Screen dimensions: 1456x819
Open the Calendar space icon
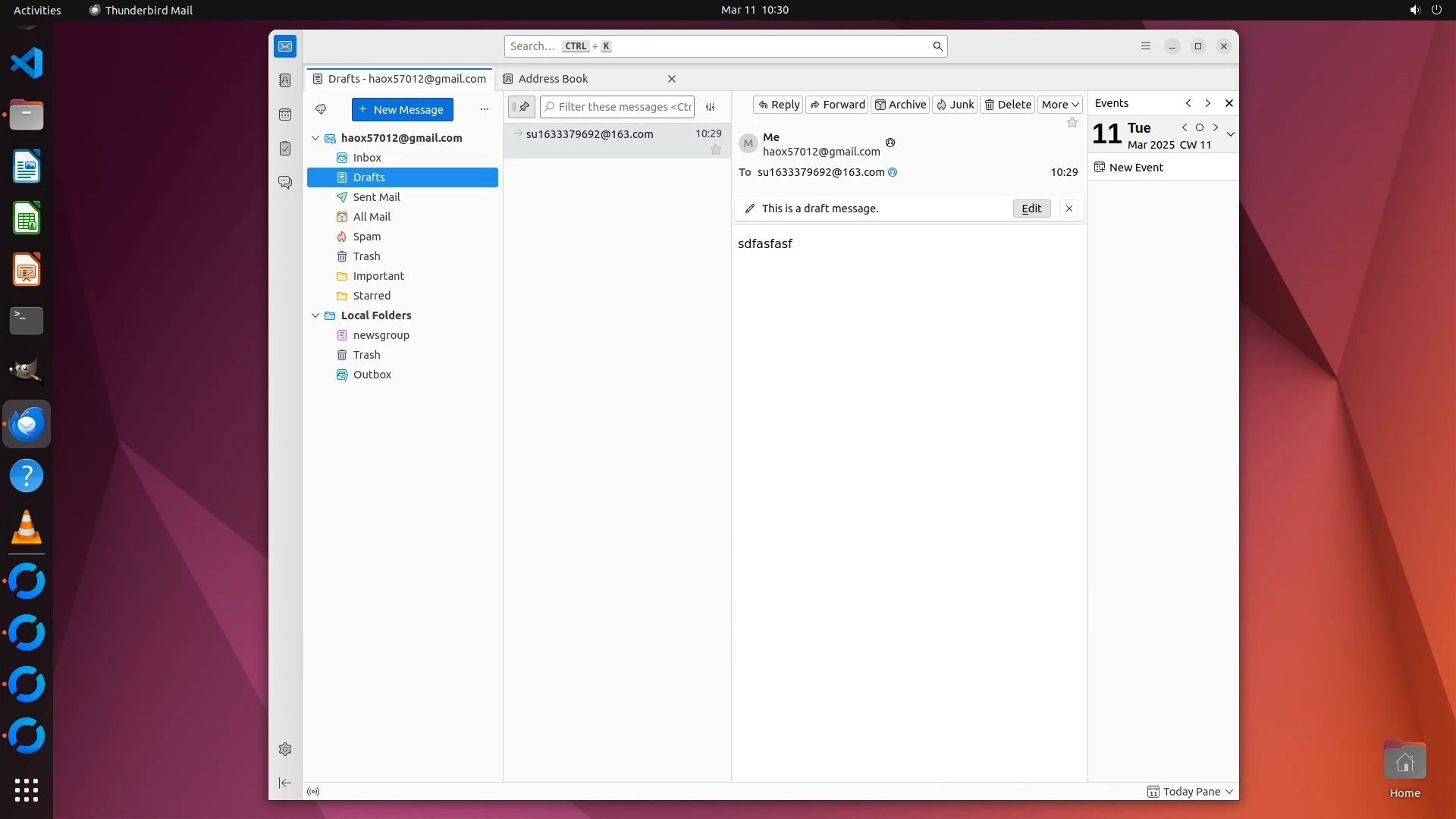coord(285,115)
